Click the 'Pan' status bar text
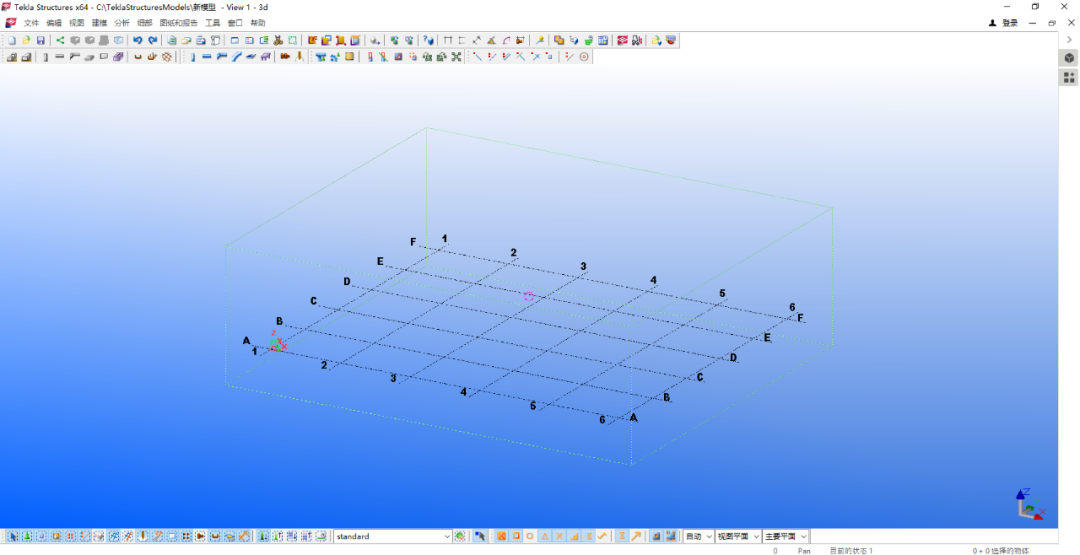Viewport: 1080px width, 555px height. [804, 551]
